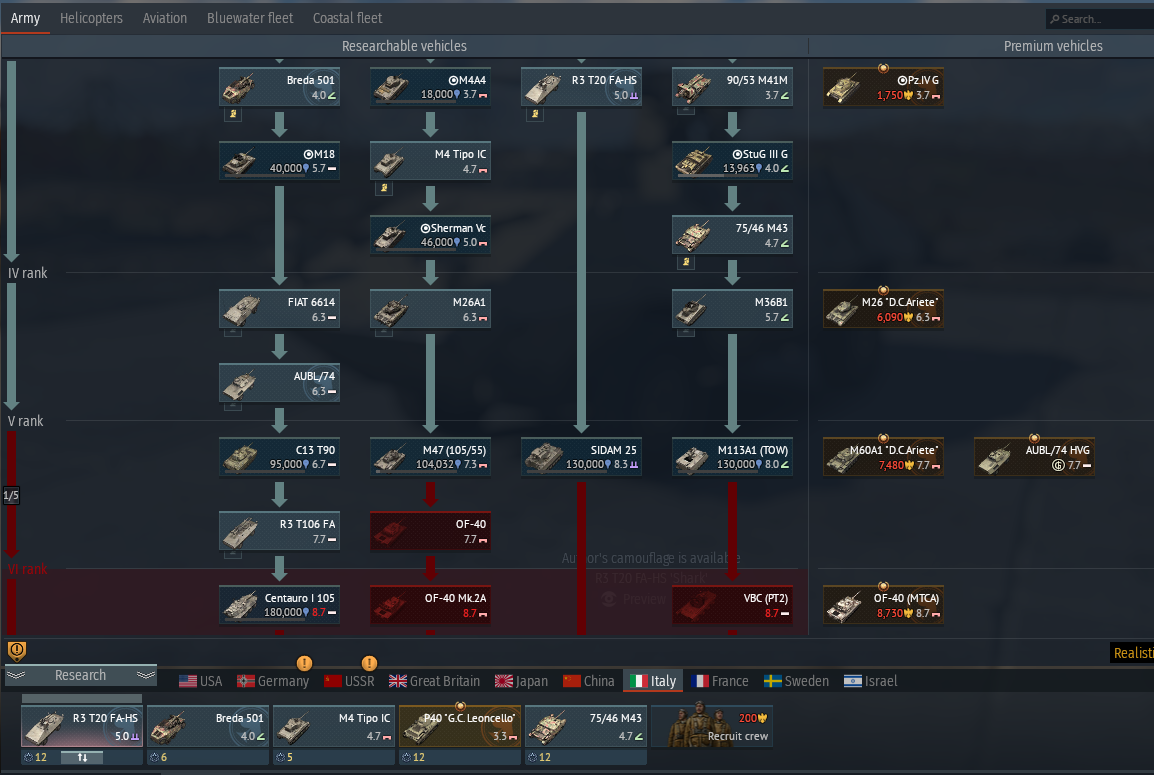Select the M26A1 vehicle card

(x=431, y=309)
